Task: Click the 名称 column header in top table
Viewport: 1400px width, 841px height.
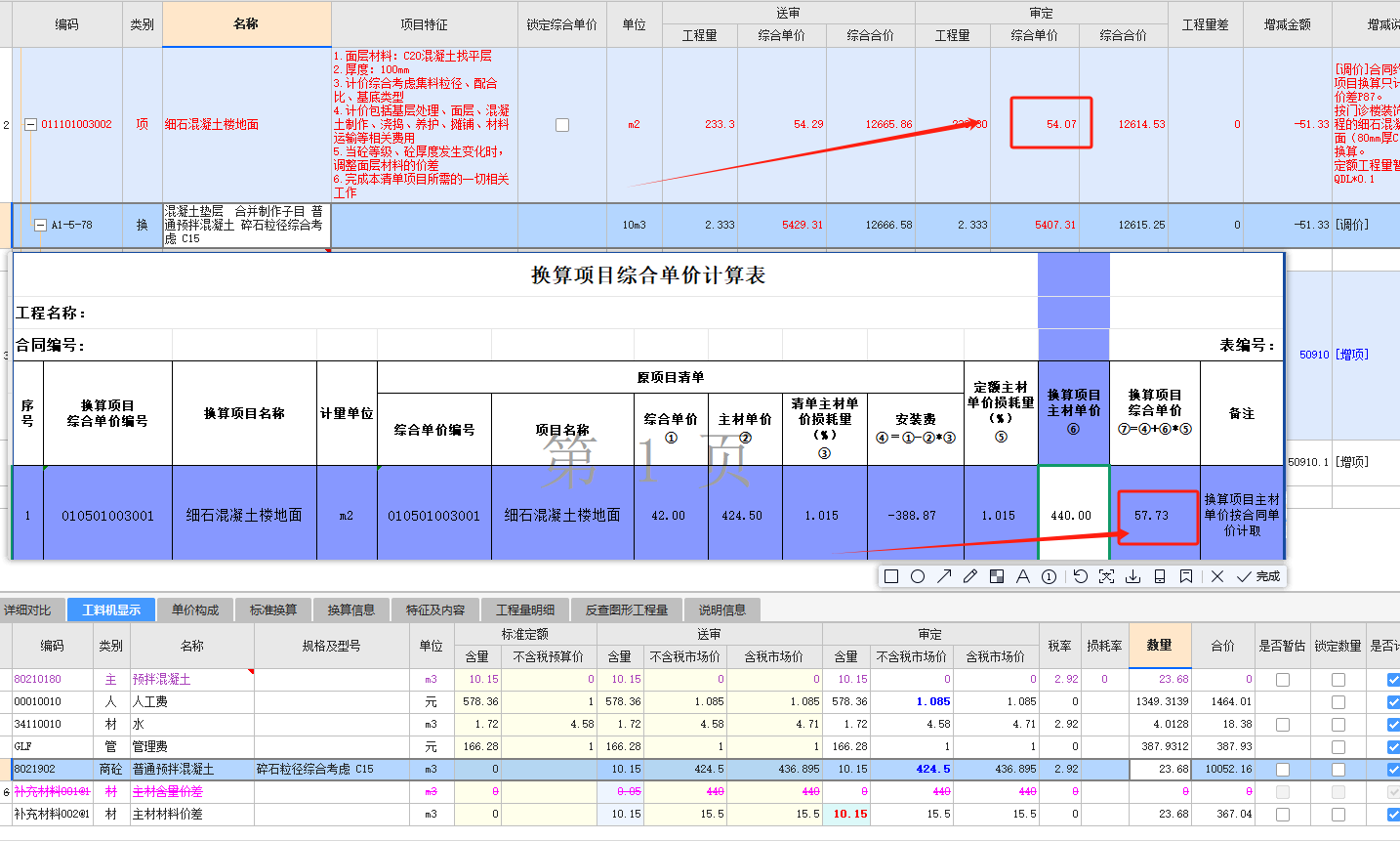Action: coord(246,24)
